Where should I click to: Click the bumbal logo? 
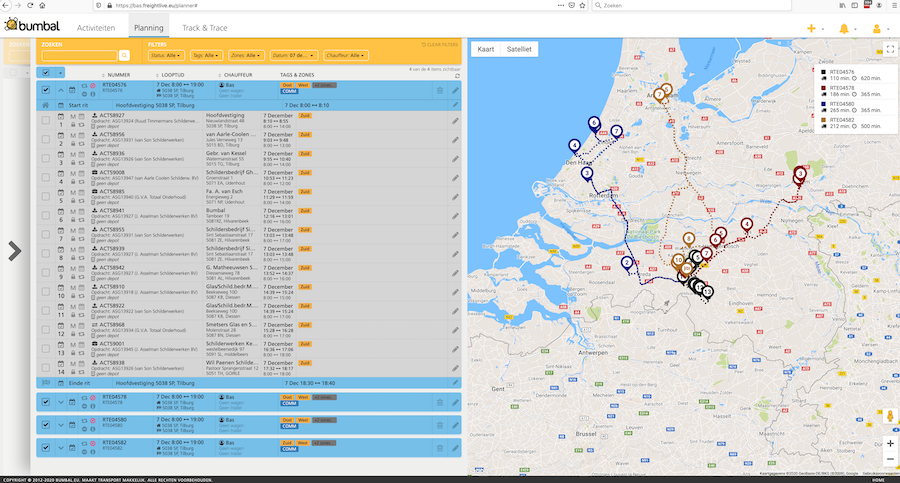click(32, 25)
